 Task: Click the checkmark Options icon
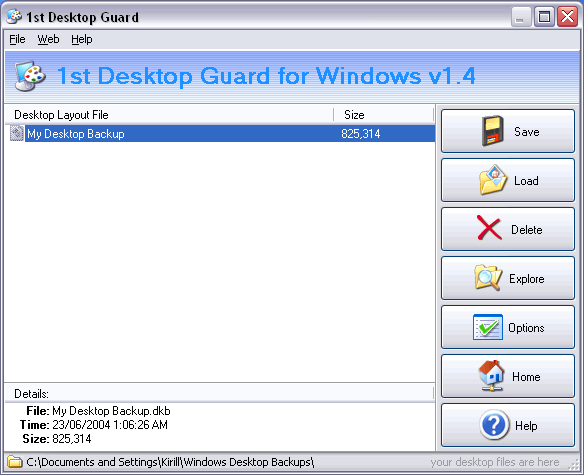click(488, 327)
